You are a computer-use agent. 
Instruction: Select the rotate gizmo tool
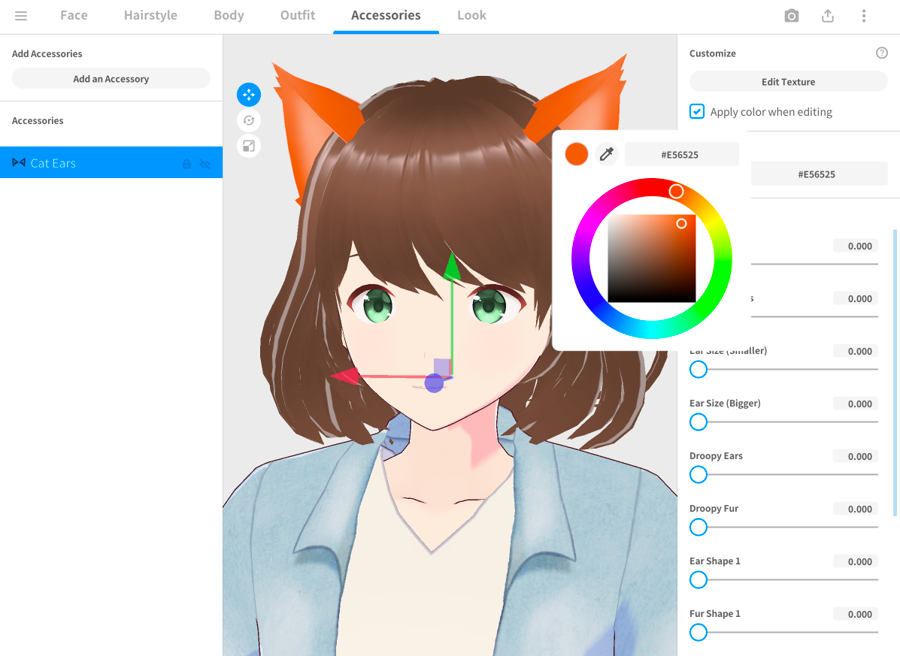[249, 121]
